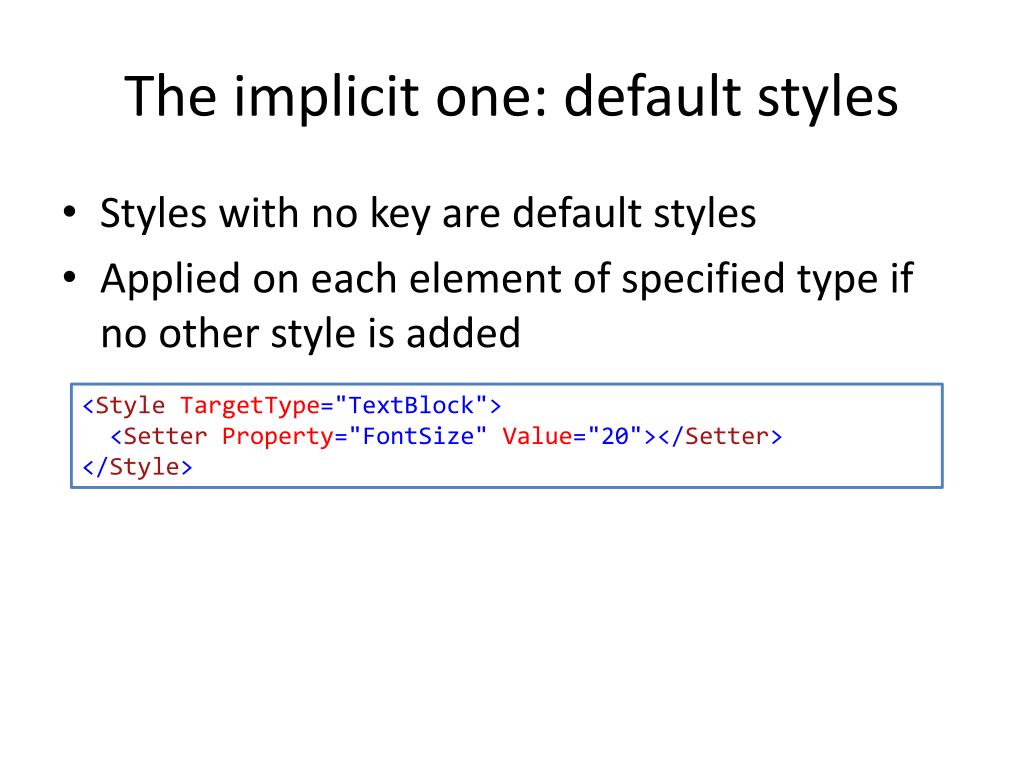Select the bullet "Styles with no key are default styles"
The width and height of the screenshot is (1024, 768).
click(x=428, y=214)
